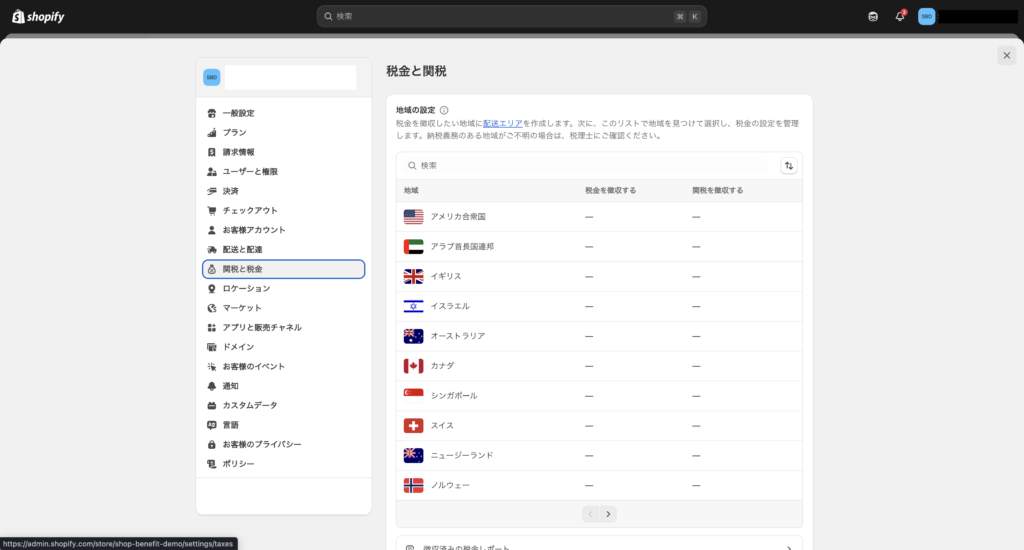The width and height of the screenshot is (1024, 550).
Task: Open the アラブ首長国連邦 row
Action: (x=599, y=247)
